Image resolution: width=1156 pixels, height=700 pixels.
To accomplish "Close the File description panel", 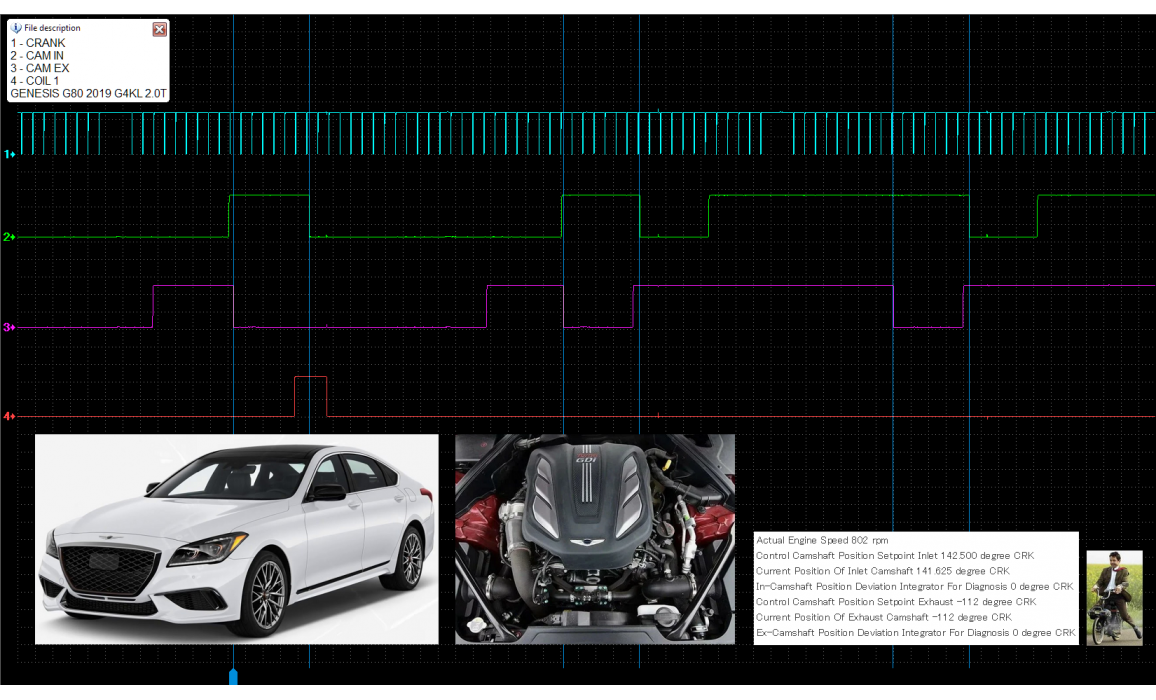I will [159, 29].
